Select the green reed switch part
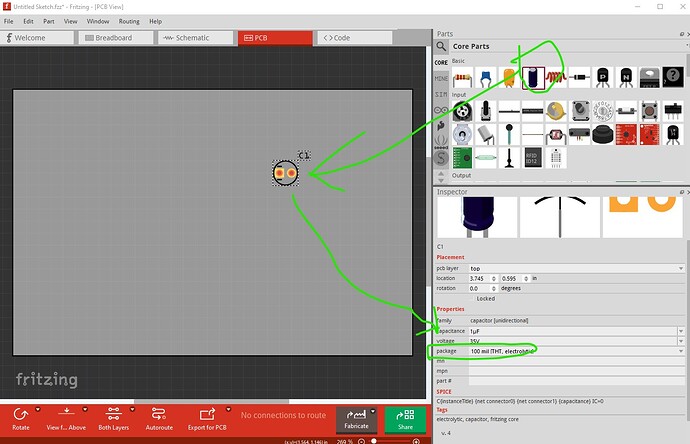 coord(485,158)
